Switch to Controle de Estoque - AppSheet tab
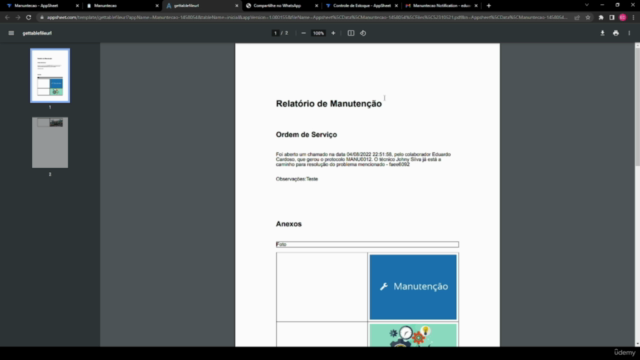Viewport: 640px width, 360px height. (x=361, y=6)
